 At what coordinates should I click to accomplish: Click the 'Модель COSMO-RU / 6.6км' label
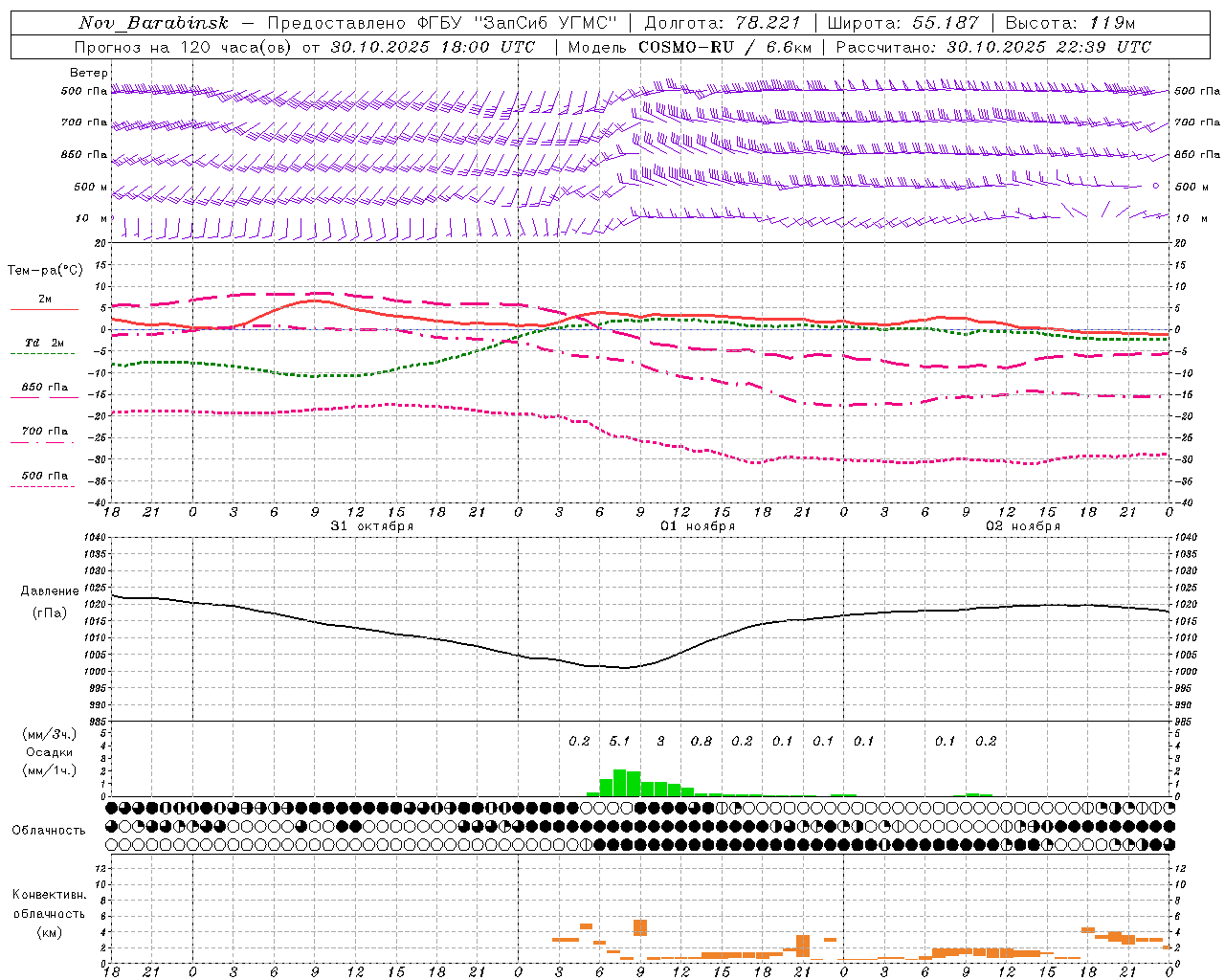690,47
